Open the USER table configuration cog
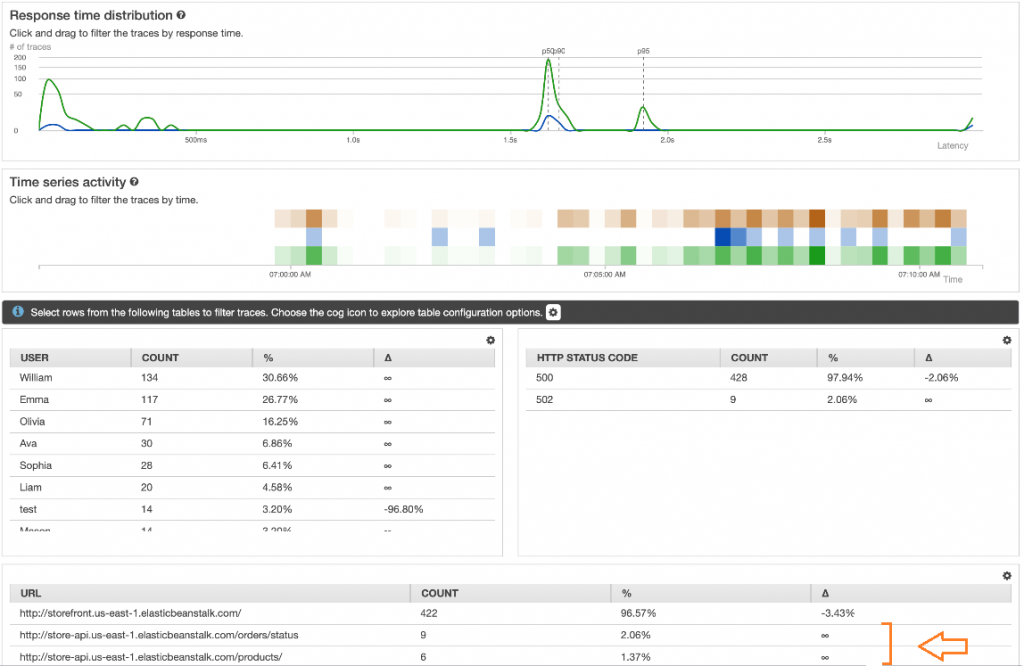Screen dimensions: 1024x666 coord(490,340)
